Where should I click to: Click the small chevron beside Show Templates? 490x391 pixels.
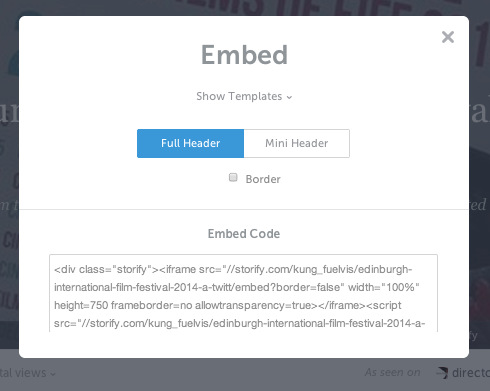tap(289, 97)
